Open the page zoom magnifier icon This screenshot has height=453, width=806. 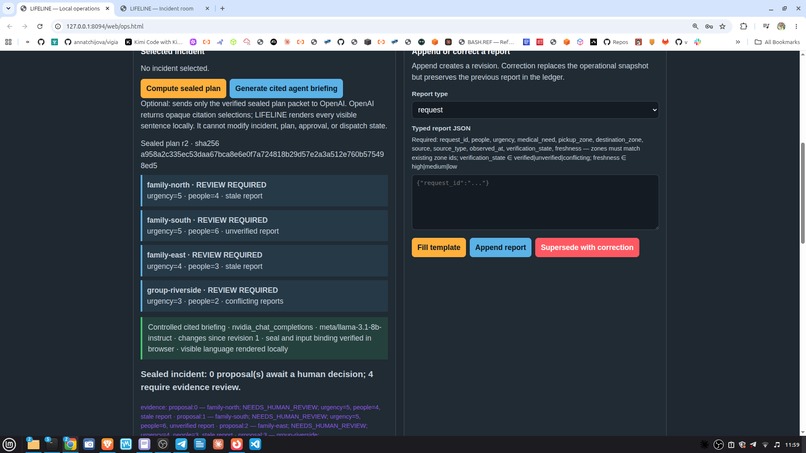695,26
